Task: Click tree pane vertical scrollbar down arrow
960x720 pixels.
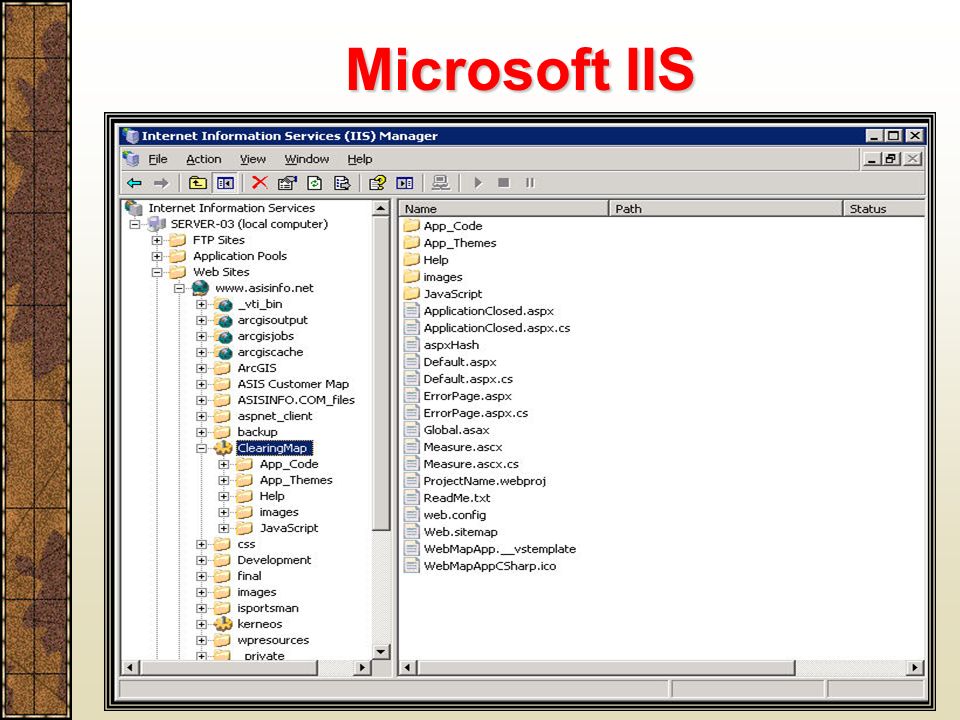Action: (x=381, y=651)
